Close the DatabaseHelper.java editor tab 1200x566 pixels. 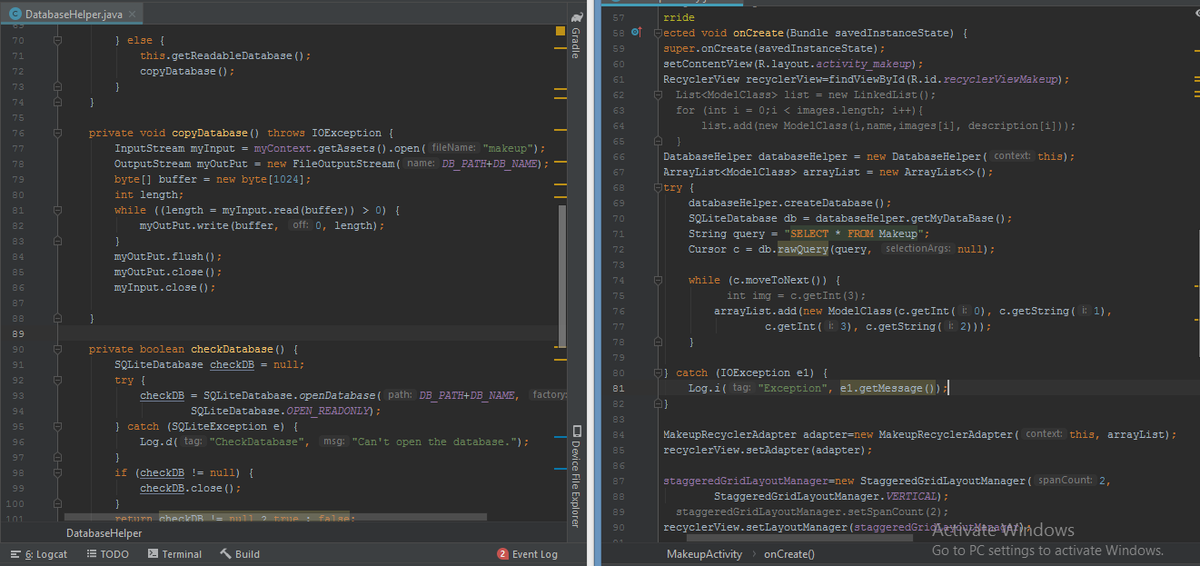(133, 14)
